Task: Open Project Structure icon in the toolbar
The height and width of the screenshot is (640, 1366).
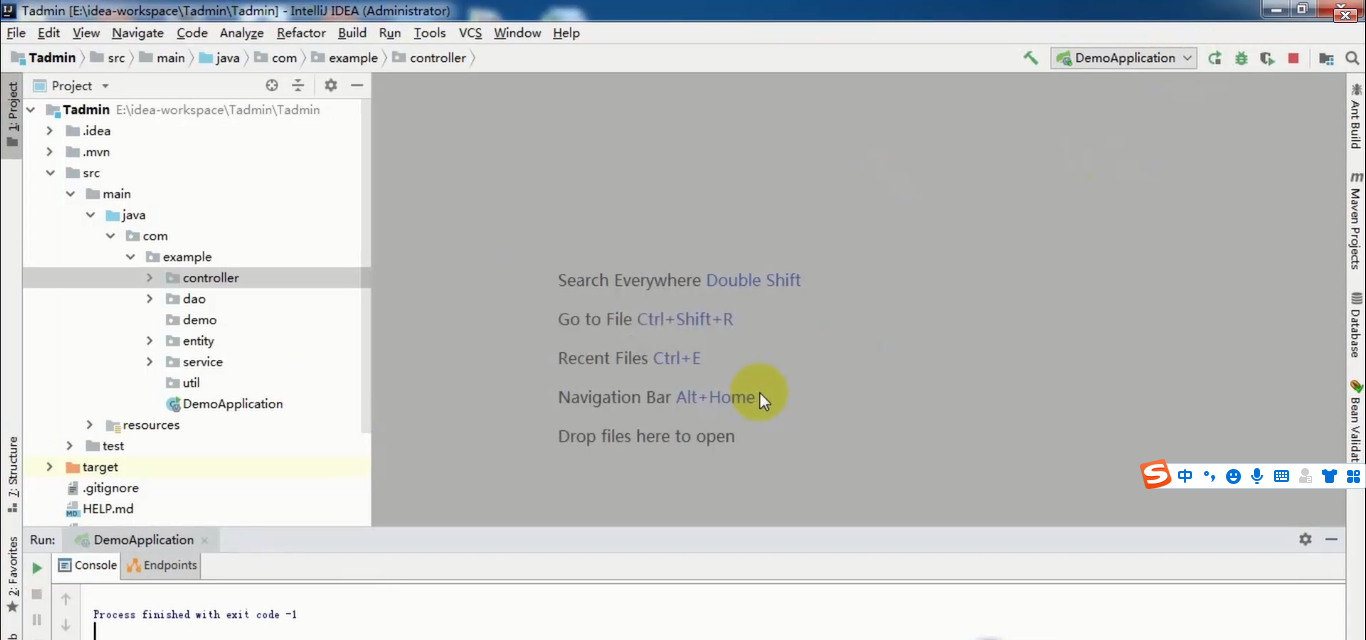Action: [1327, 58]
